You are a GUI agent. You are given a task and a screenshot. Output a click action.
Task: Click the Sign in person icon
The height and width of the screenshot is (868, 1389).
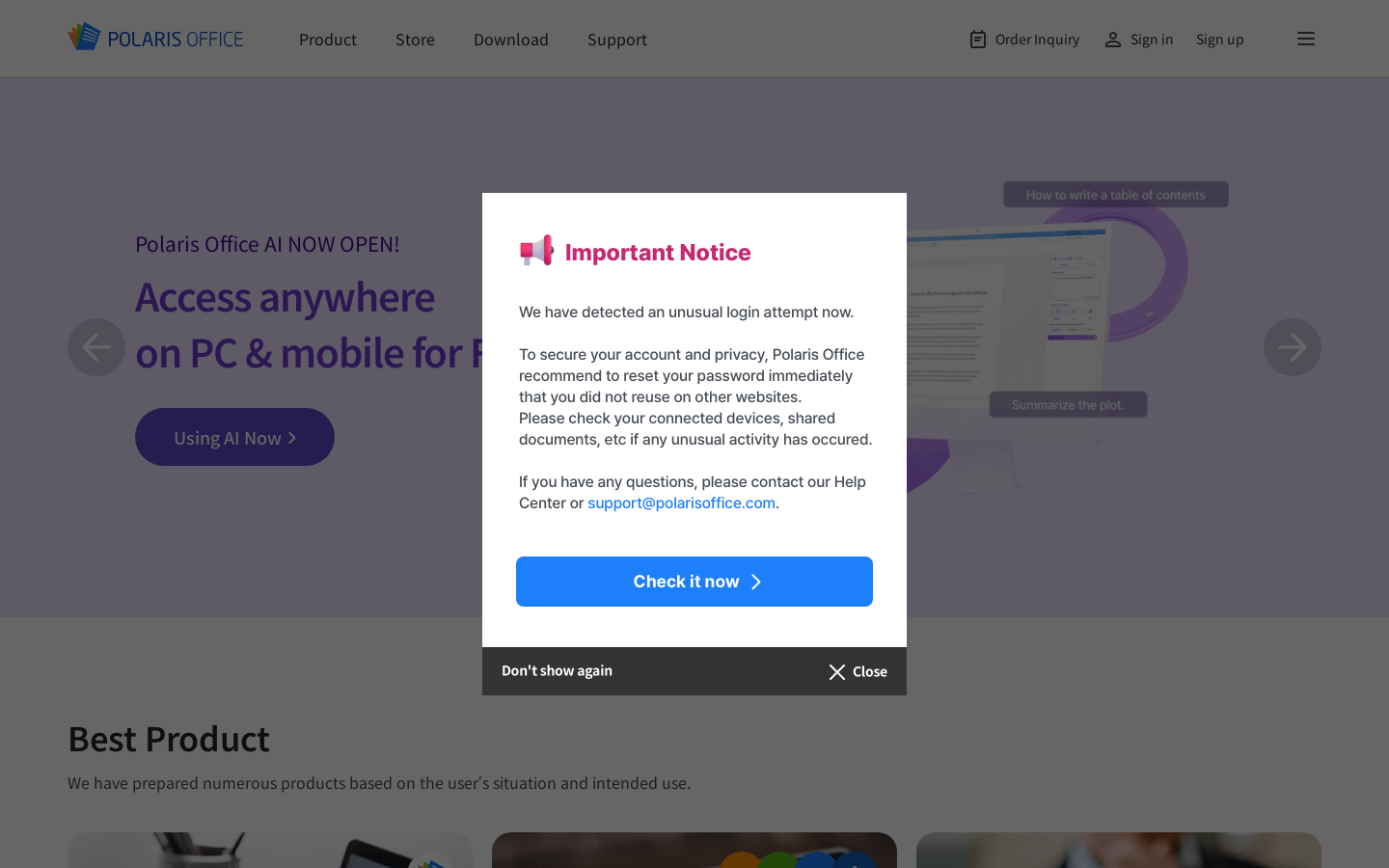tap(1113, 40)
